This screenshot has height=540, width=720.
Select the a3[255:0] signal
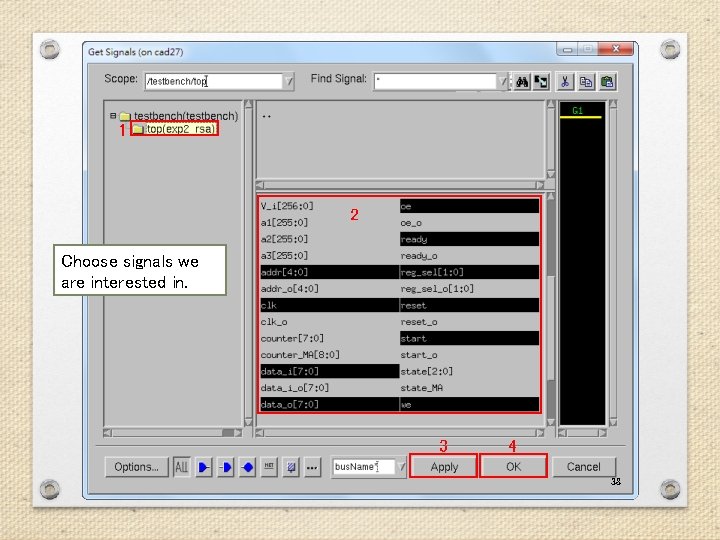330,256
